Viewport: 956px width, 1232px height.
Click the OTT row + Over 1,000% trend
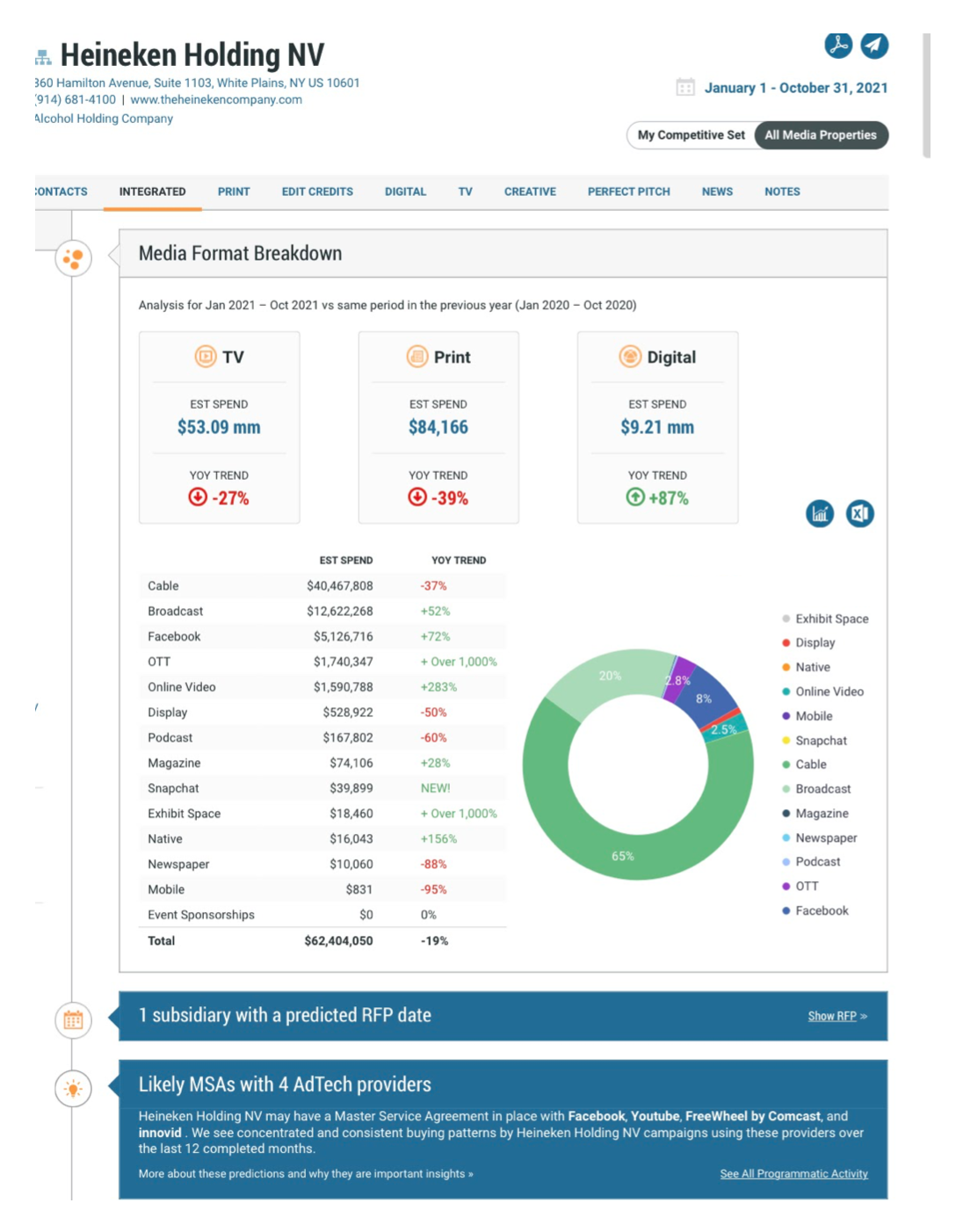[x=459, y=662]
